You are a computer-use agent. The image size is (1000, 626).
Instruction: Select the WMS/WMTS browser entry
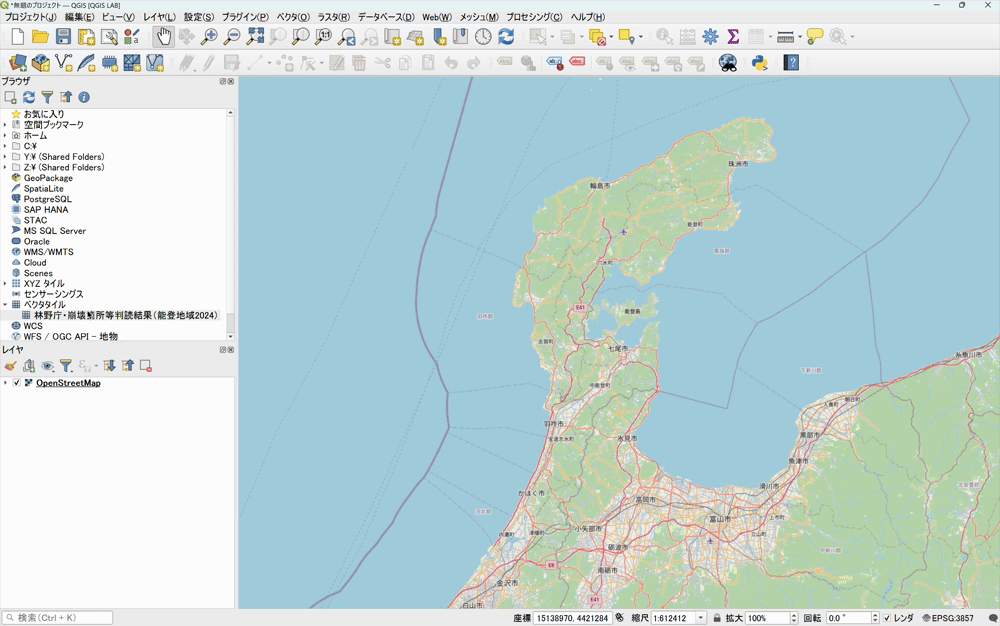48,252
